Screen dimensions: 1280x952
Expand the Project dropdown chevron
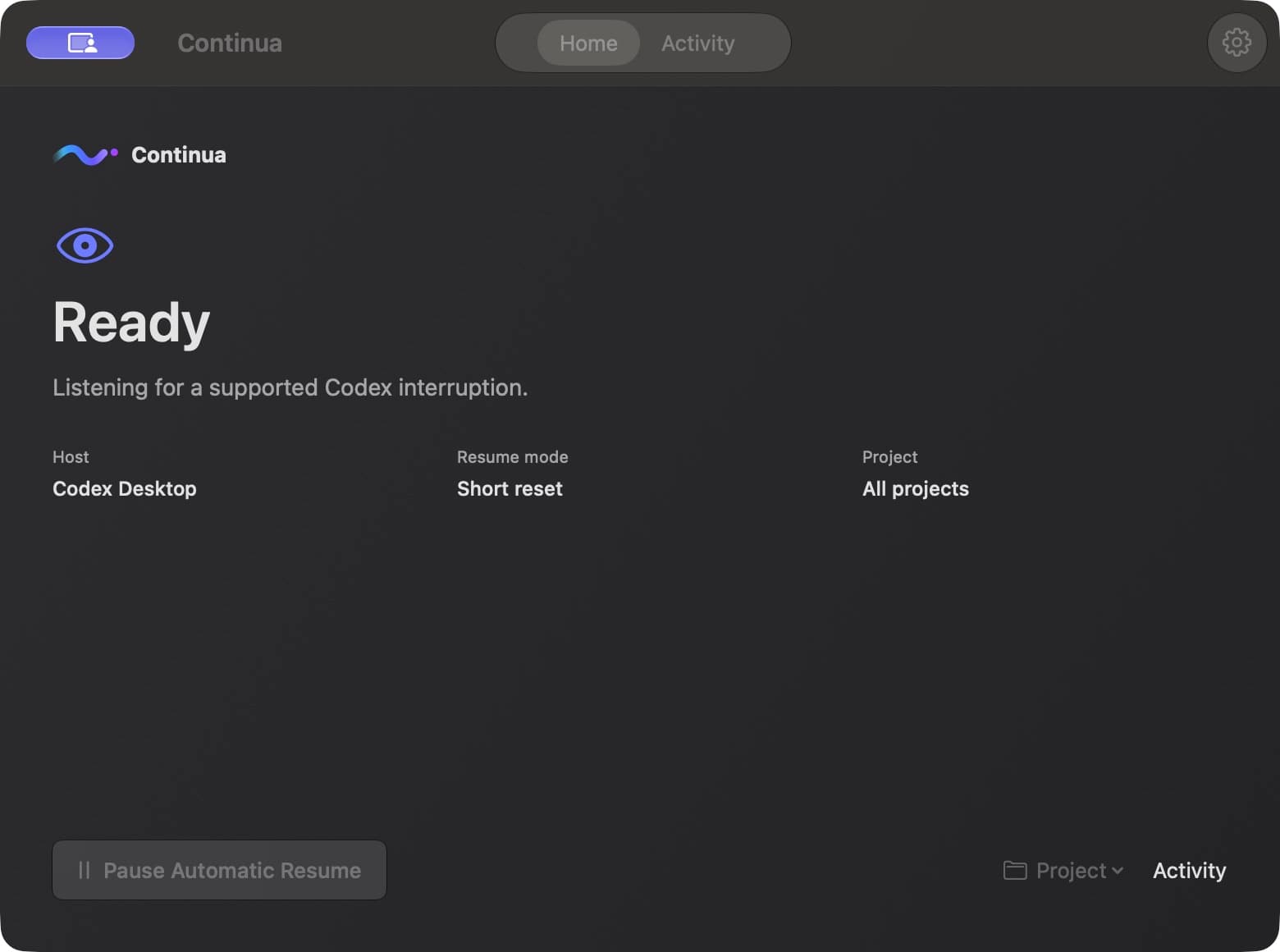coord(1118,871)
